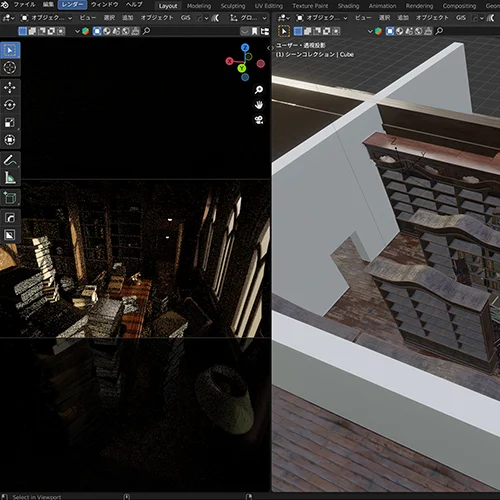The height and width of the screenshot is (500, 500).
Task: Expand the transform orientation dropdown
Action: coord(248,18)
